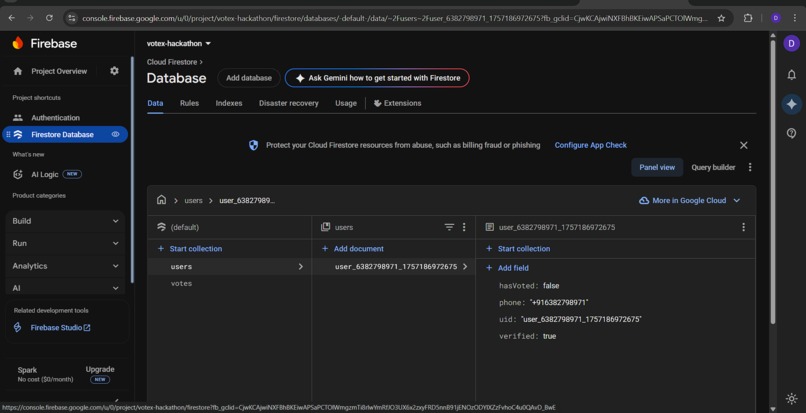Click the users breadcrumb
This screenshot has height=413, width=806.
tap(193, 201)
